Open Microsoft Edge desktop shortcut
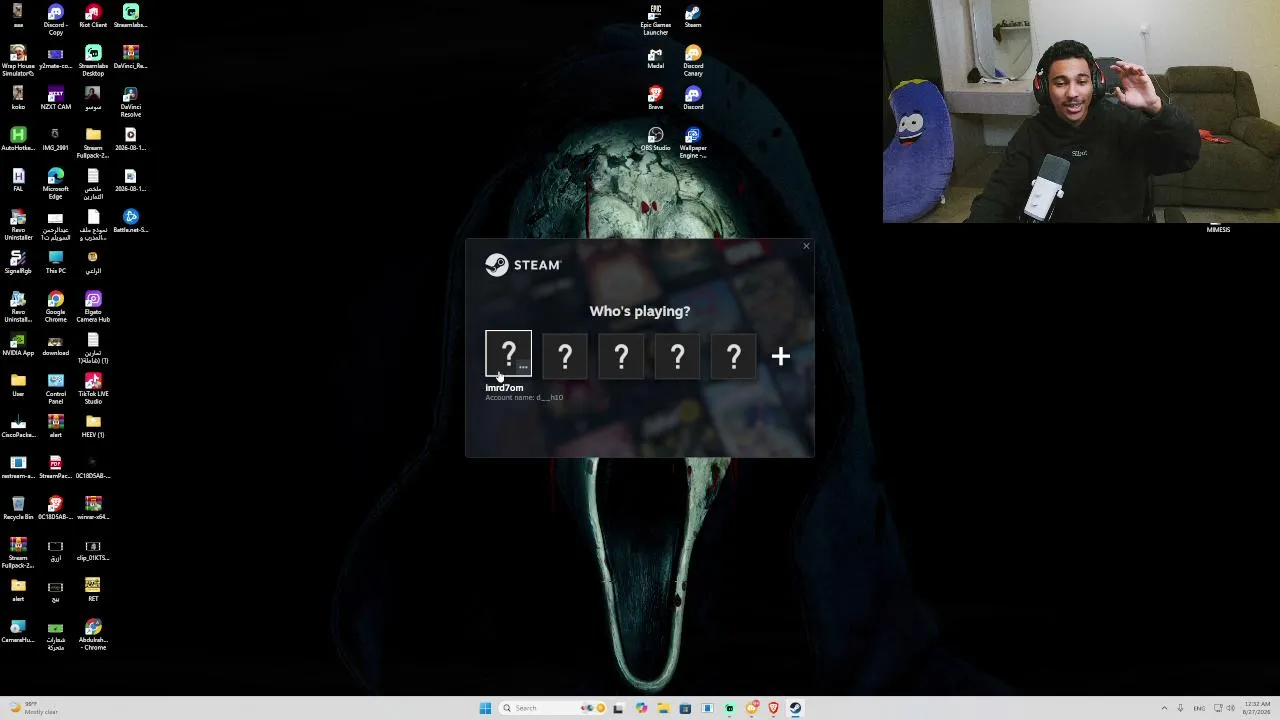1280x720 pixels. pos(55,184)
